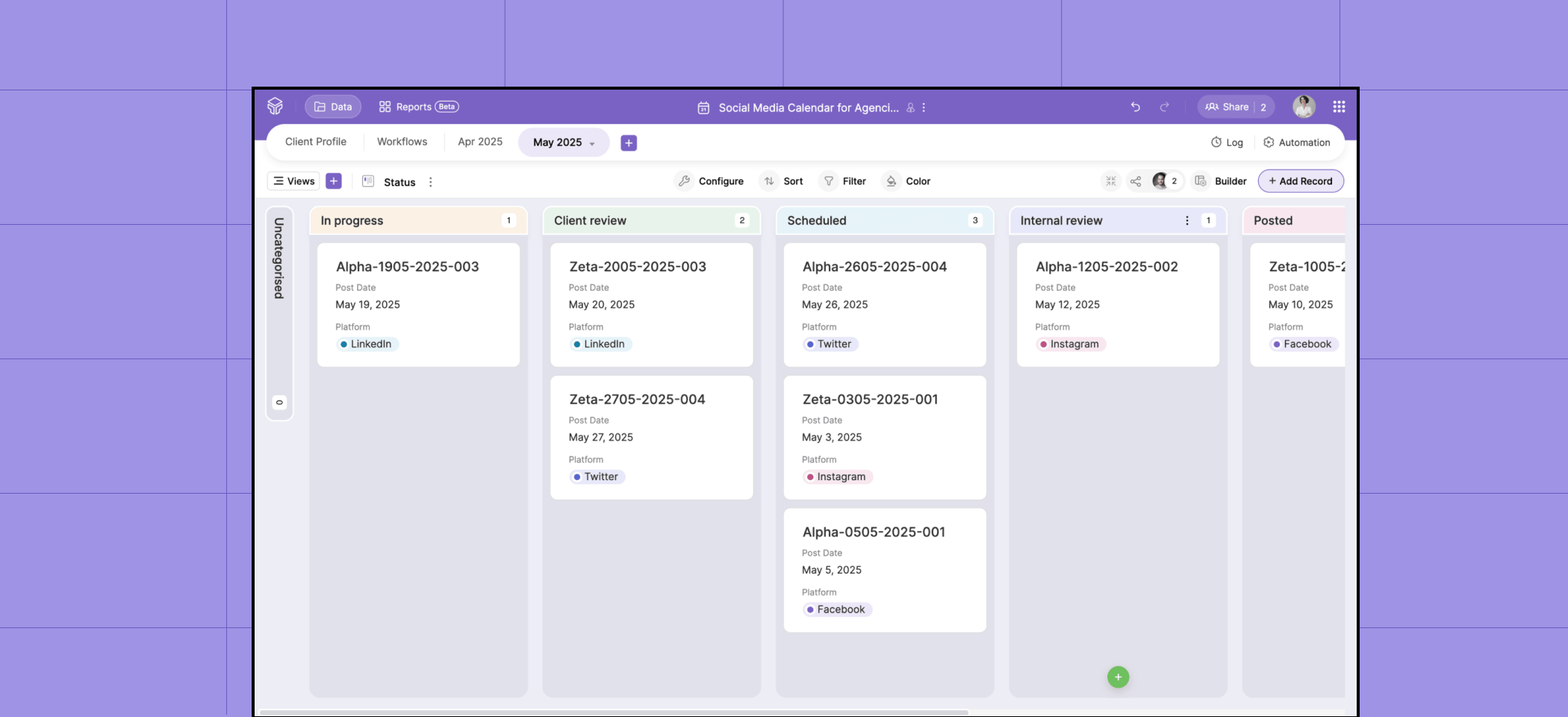Expand the Uncategorised column
Screen dimensions: 1568x717
[x=279, y=314]
